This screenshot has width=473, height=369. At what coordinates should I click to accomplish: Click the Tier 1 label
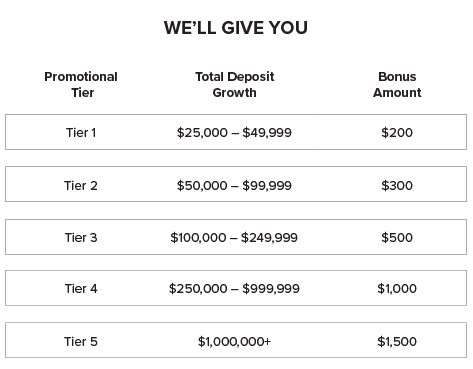(81, 133)
